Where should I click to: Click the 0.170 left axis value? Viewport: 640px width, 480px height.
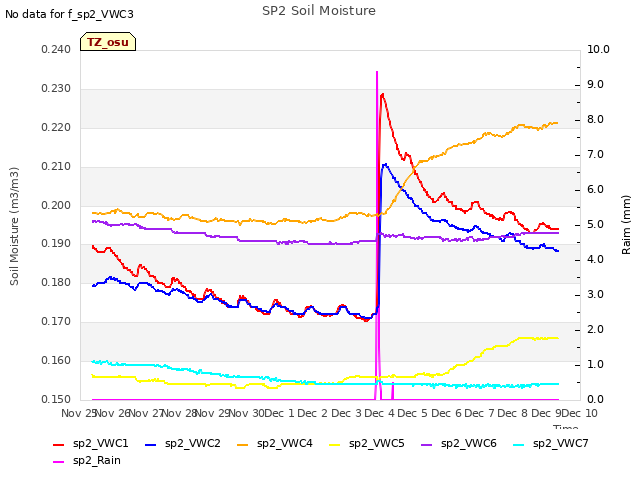pyautogui.click(x=56, y=322)
